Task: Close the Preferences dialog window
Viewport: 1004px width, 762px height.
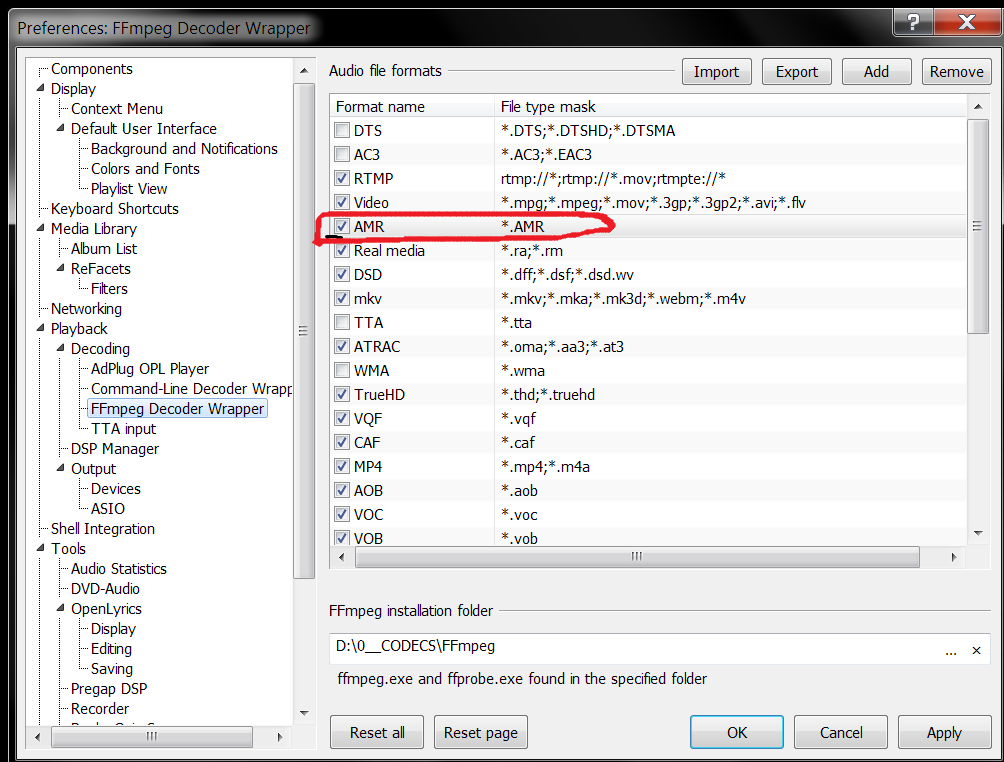Action: coord(963,23)
